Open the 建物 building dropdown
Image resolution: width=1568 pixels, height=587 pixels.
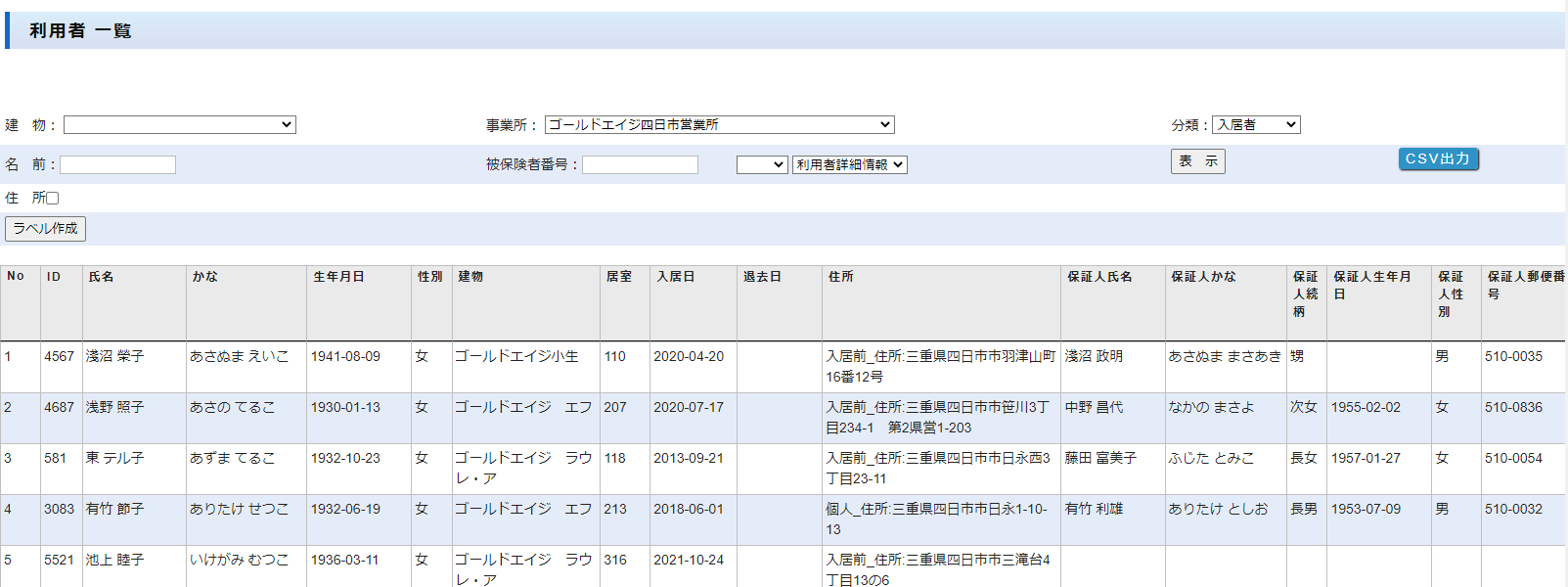(180, 125)
